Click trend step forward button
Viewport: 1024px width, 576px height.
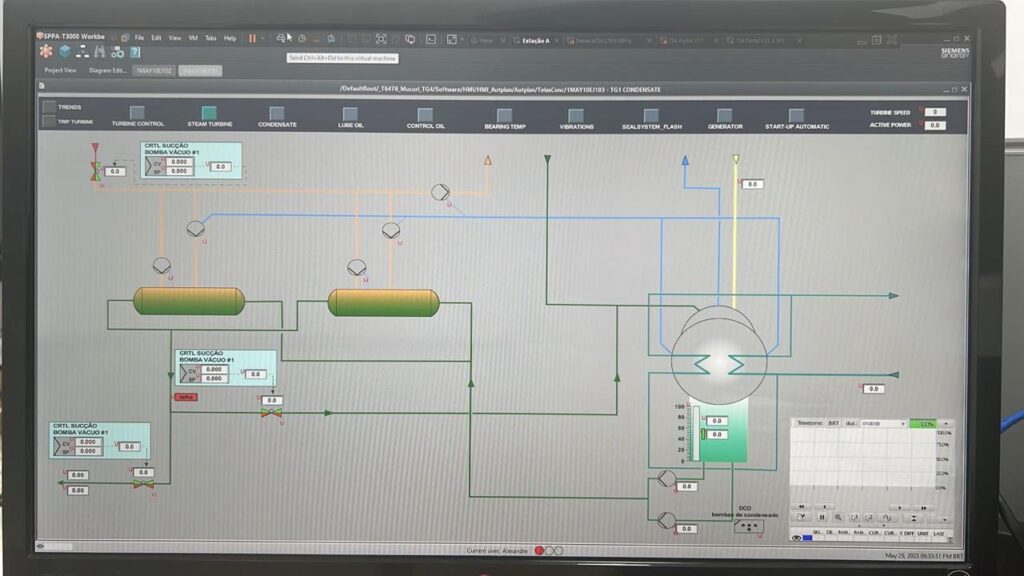pos(900,507)
